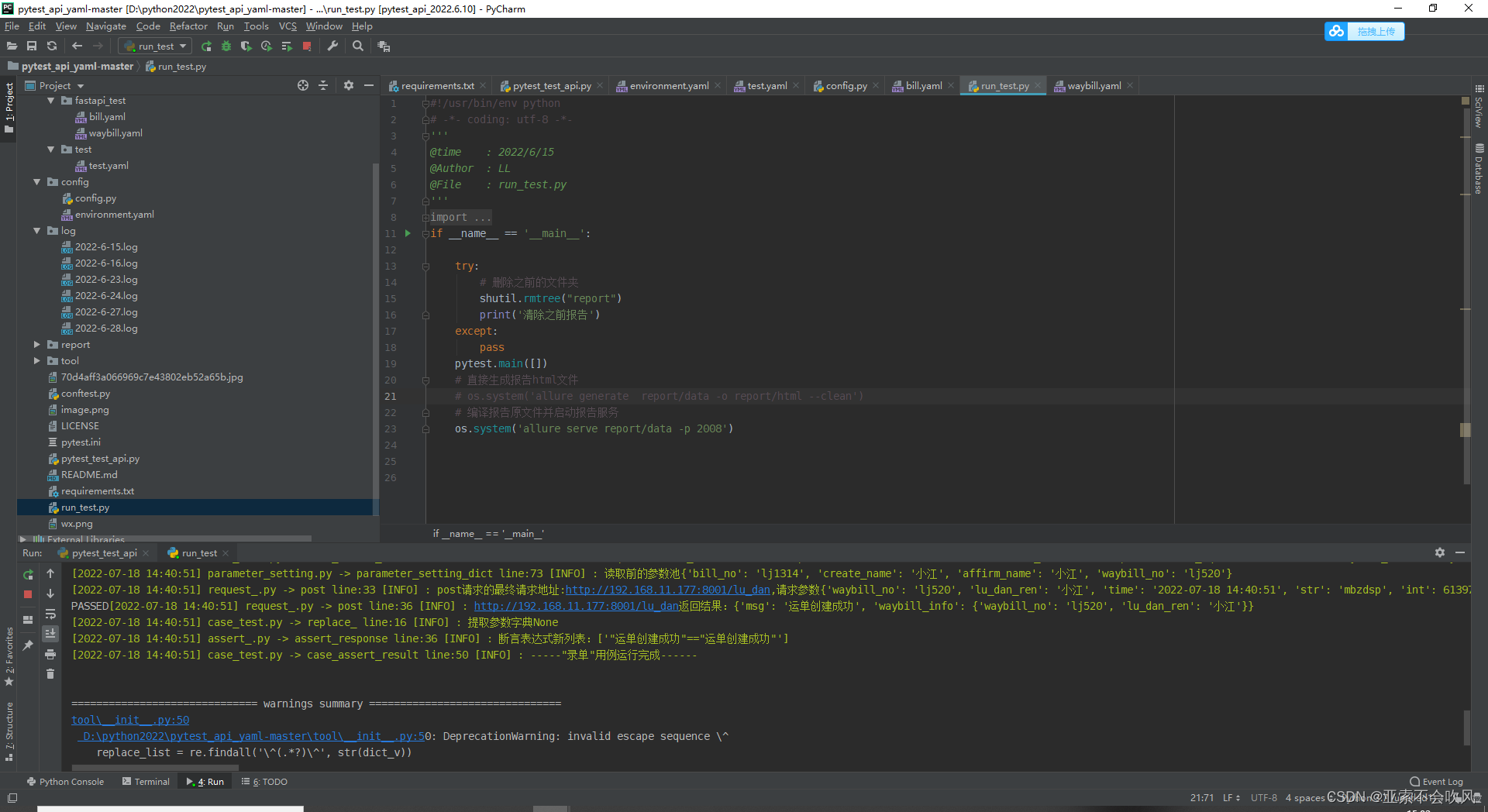Click the Concurrency diagram run icon

287,46
